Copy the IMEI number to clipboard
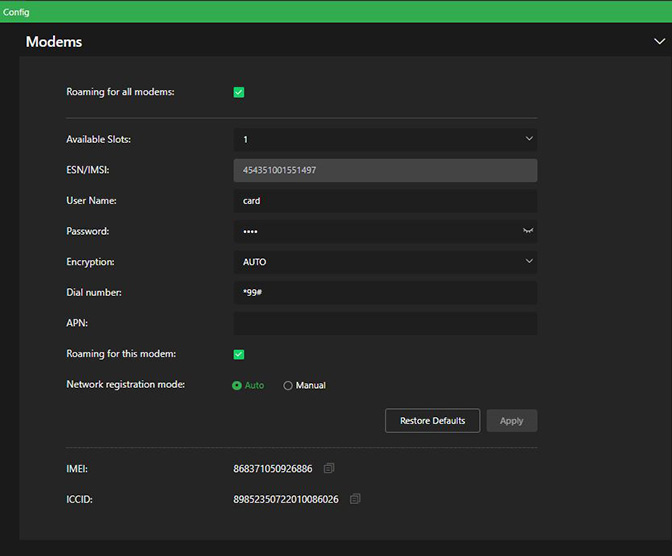The image size is (672, 556). (329, 468)
